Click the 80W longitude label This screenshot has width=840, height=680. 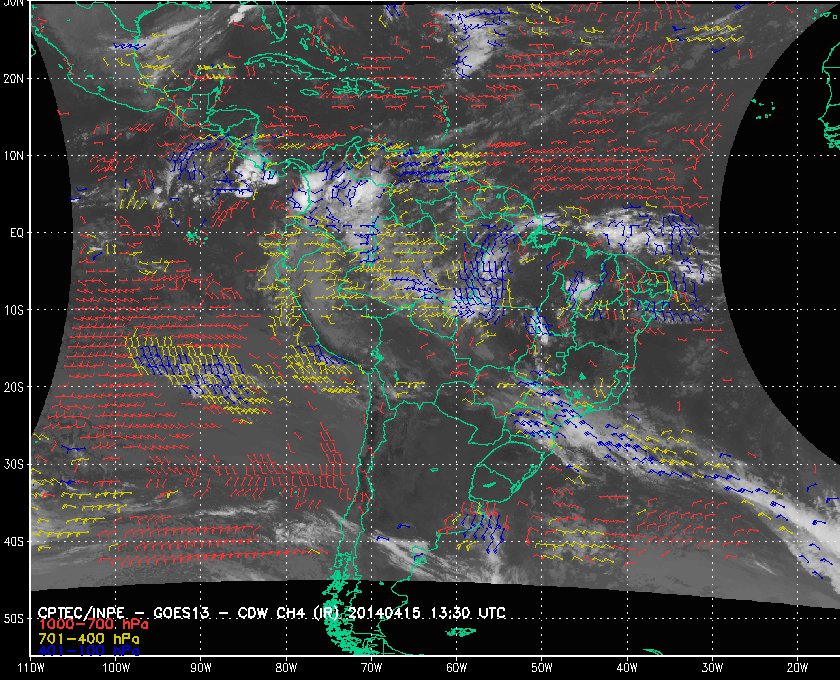286,668
